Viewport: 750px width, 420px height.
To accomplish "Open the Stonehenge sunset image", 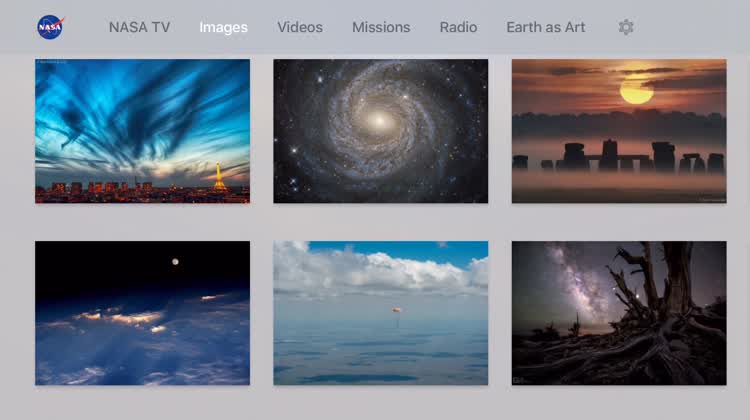I will [618, 131].
